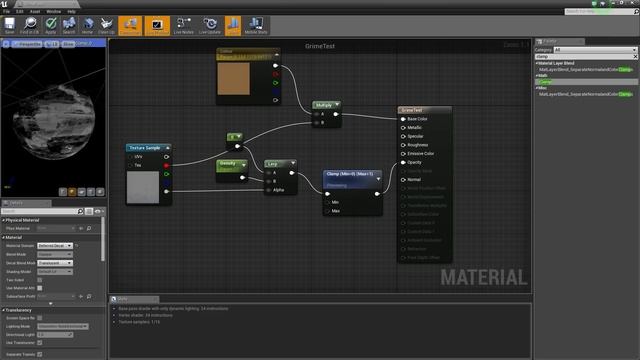Toggle the Live Preview toolbar button
Screen dimensions: 640x360
(x=157, y=25)
